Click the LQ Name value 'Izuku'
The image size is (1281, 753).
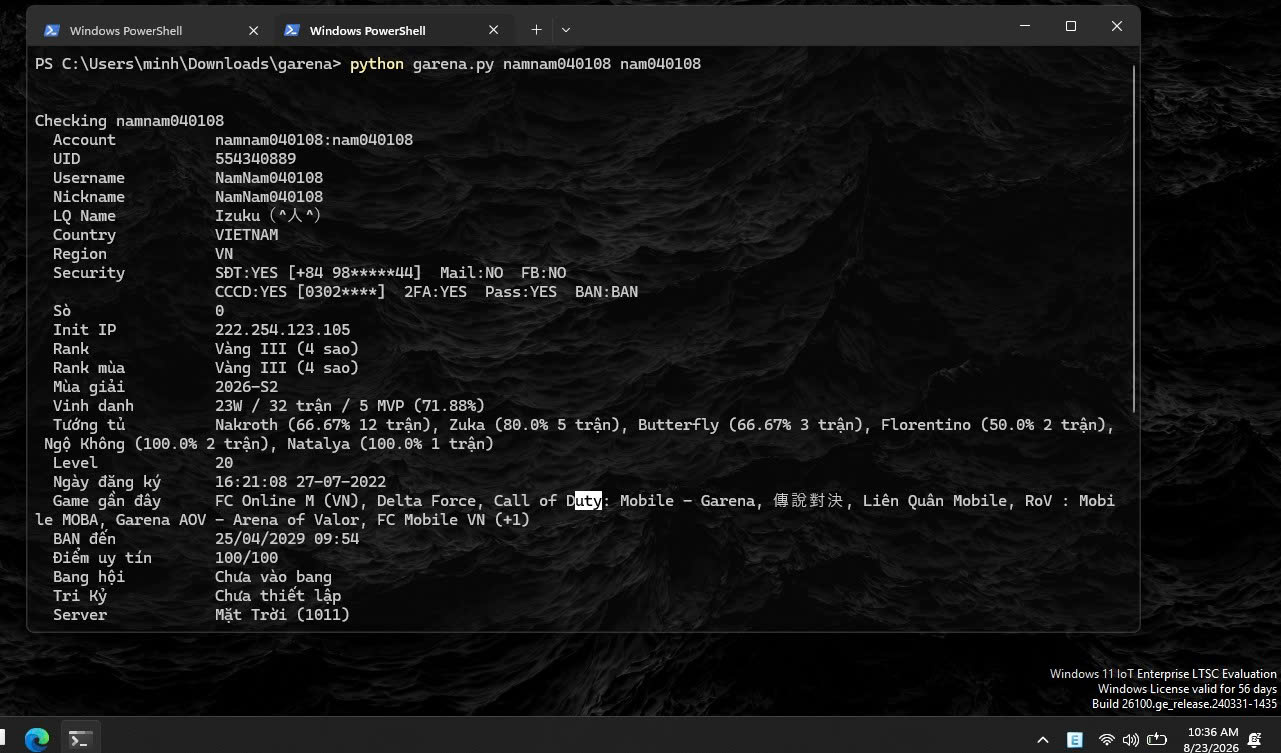[x=238, y=216]
